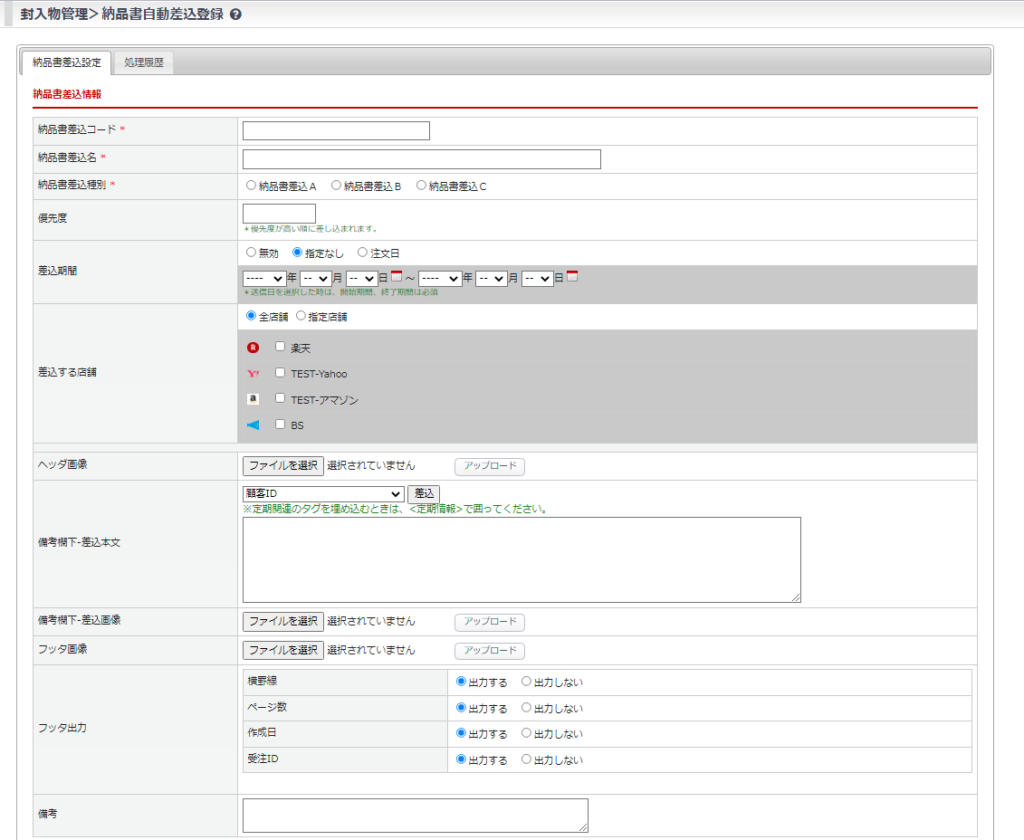Expand the start year dropdown
This screenshot has width=1024, height=840.
[x=264, y=280]
